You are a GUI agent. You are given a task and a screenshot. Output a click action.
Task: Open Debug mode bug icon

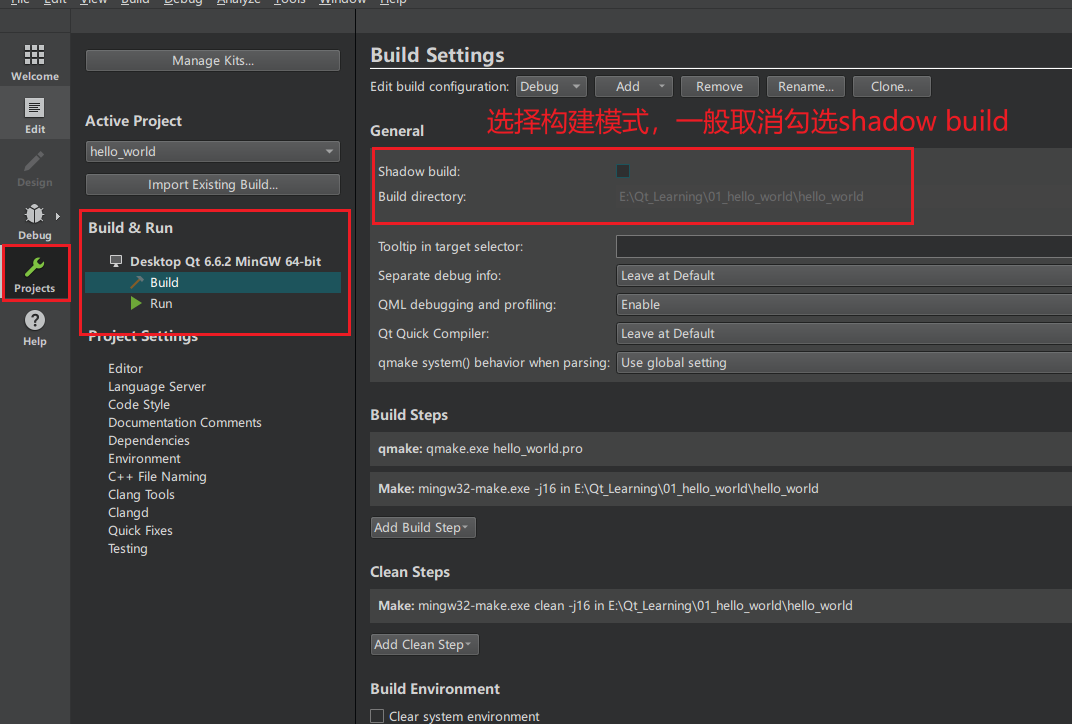tap(35, 215)
